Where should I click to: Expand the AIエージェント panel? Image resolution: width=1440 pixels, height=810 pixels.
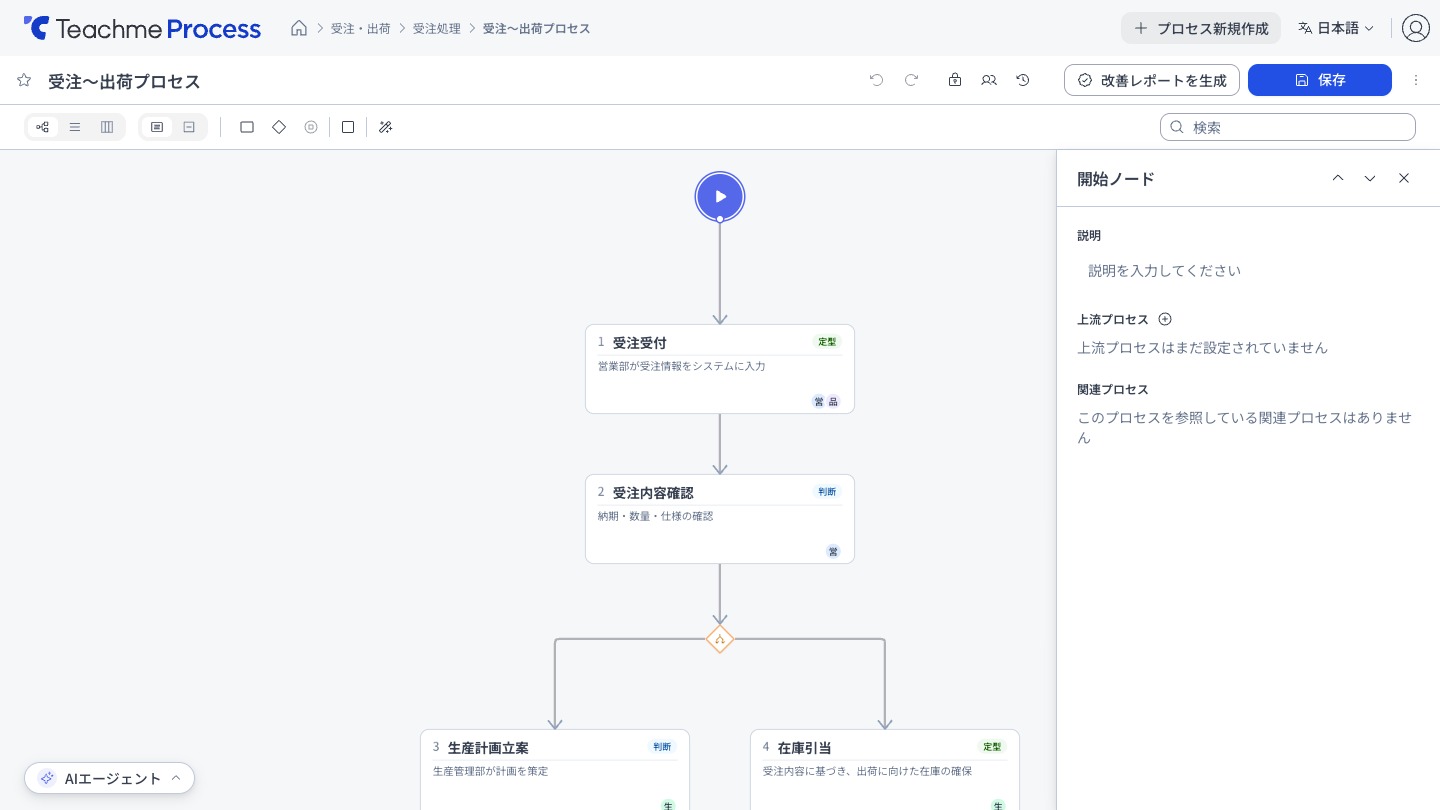pyautogui.click(x=110, y=778)
